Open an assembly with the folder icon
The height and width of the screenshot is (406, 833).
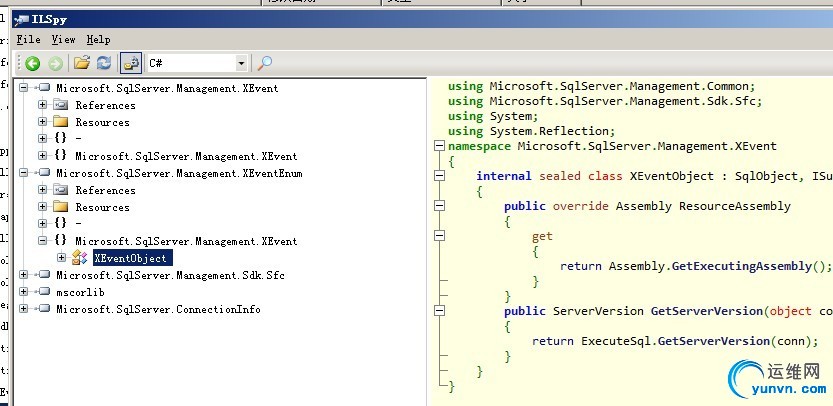pyautogui.click(x=82, y=63)
